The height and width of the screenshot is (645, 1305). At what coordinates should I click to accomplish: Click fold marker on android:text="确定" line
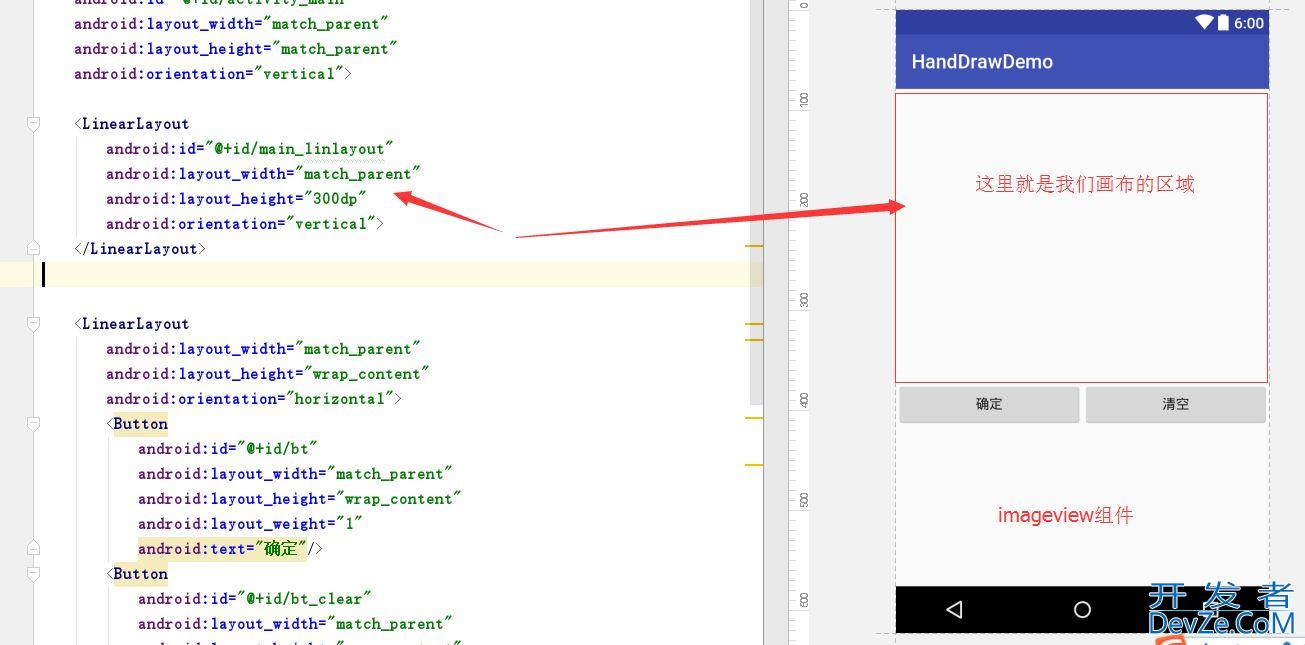(x=33, y=548)
